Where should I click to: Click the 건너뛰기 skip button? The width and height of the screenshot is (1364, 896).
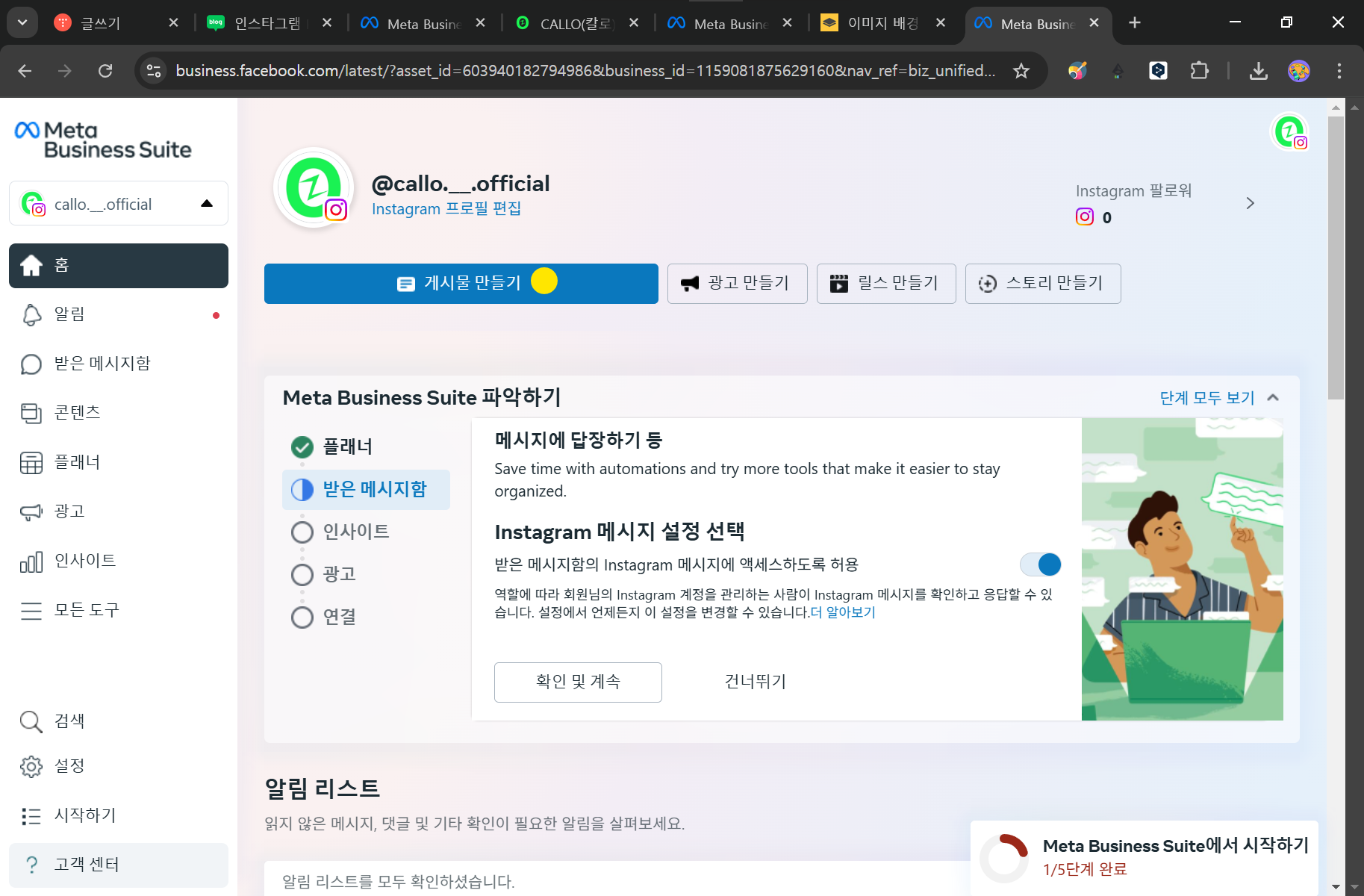pos(756,682)
